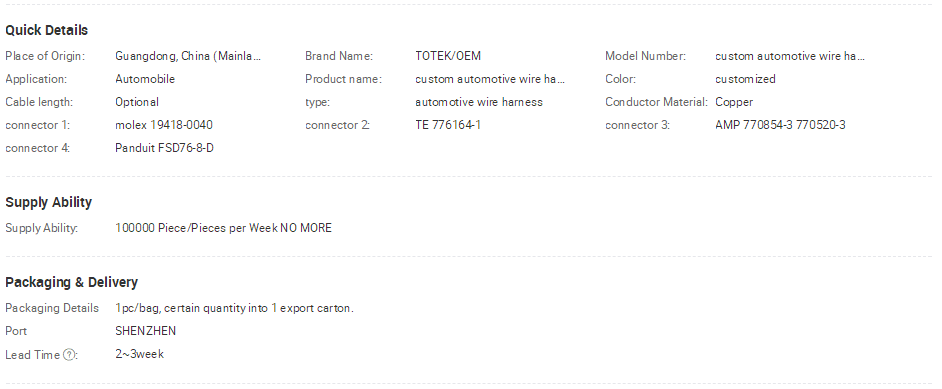Click the type value automotive wire harness
Image resolution: width=942 pixels, height=389 pixels.
[x=479, y=102]
